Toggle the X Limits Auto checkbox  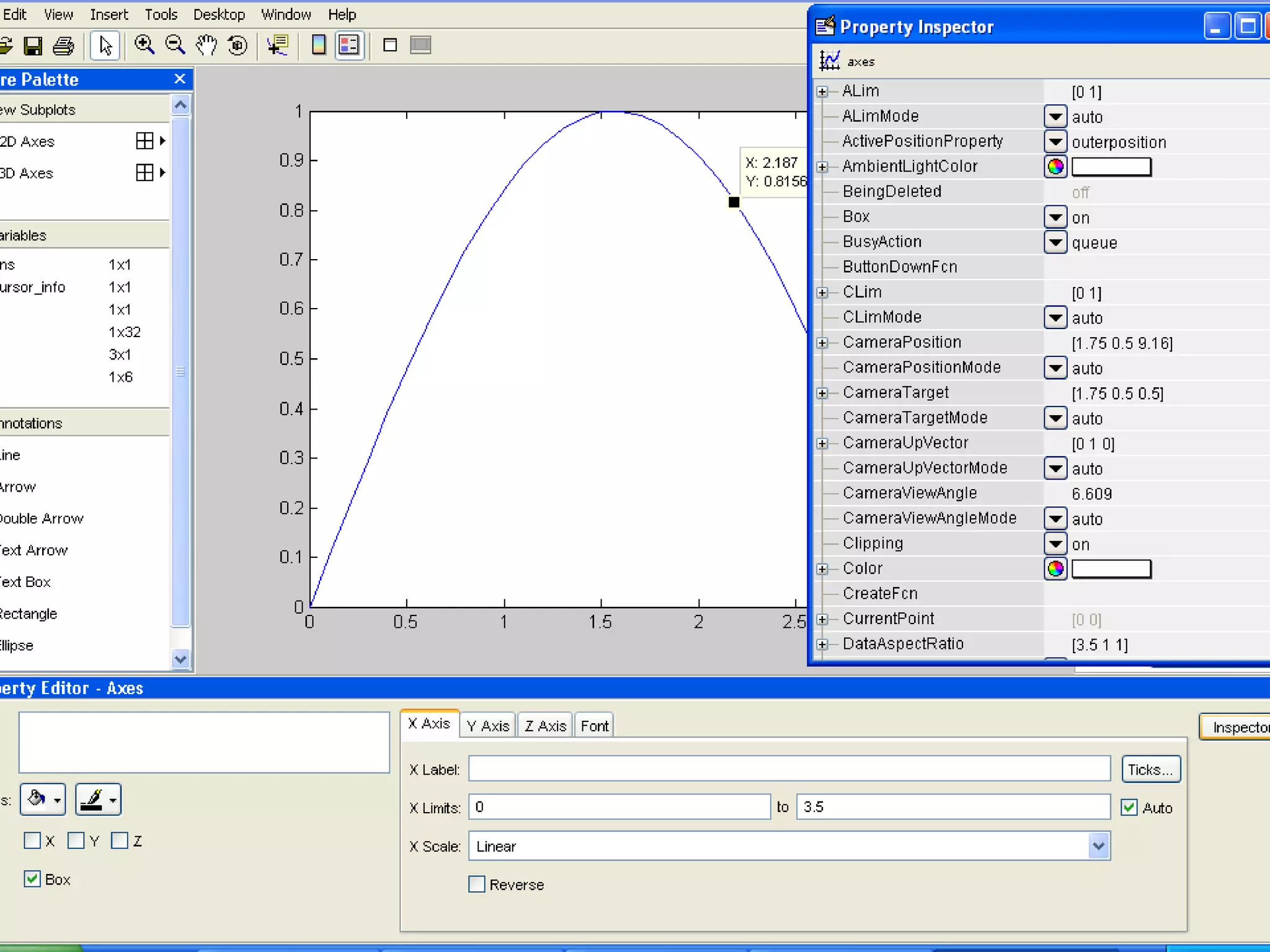coord(1129,808)
